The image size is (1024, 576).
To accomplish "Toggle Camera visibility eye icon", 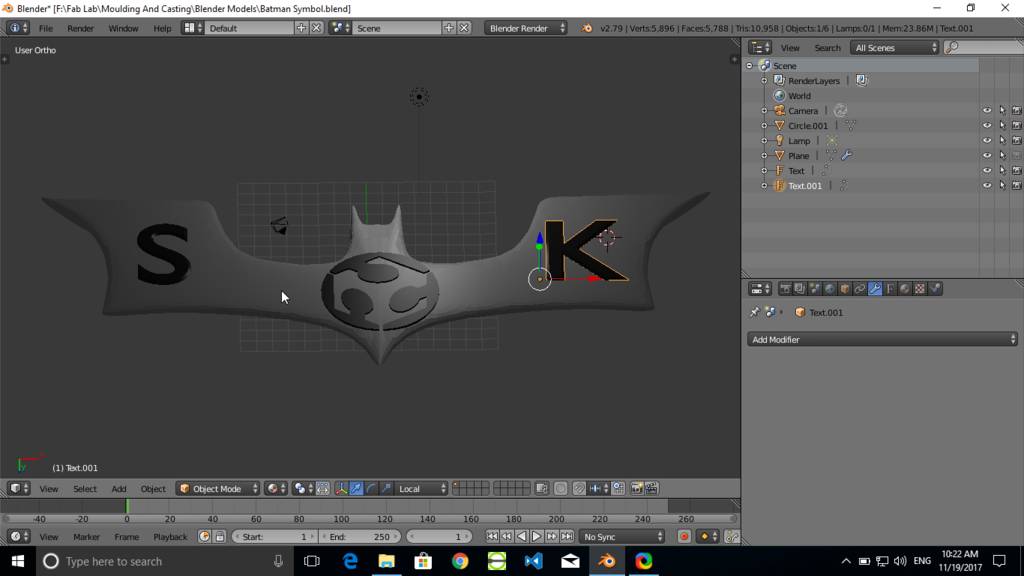I will (987, 110).
